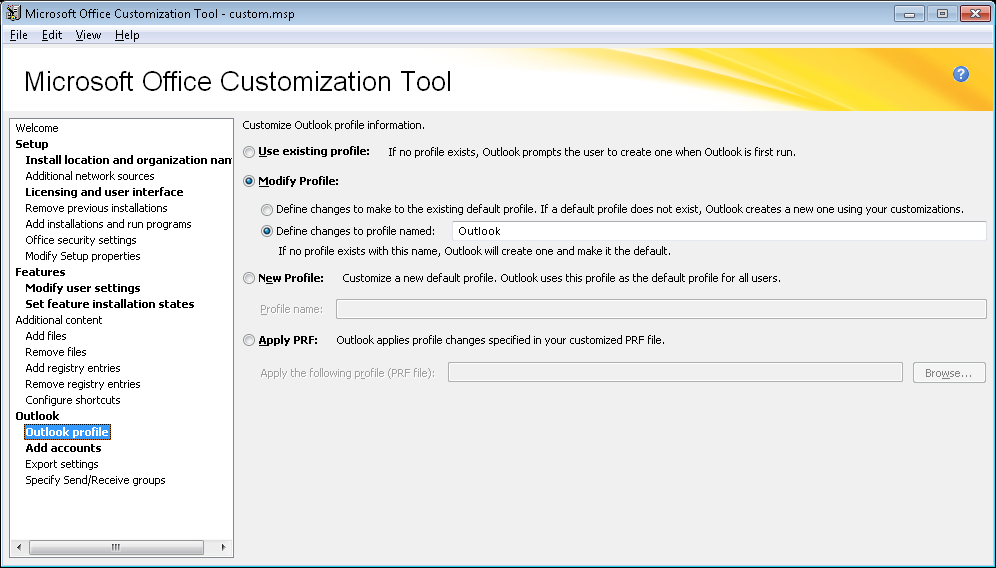
Task: Select the Apply PRF radio button
Action: (x=249, y=341)
